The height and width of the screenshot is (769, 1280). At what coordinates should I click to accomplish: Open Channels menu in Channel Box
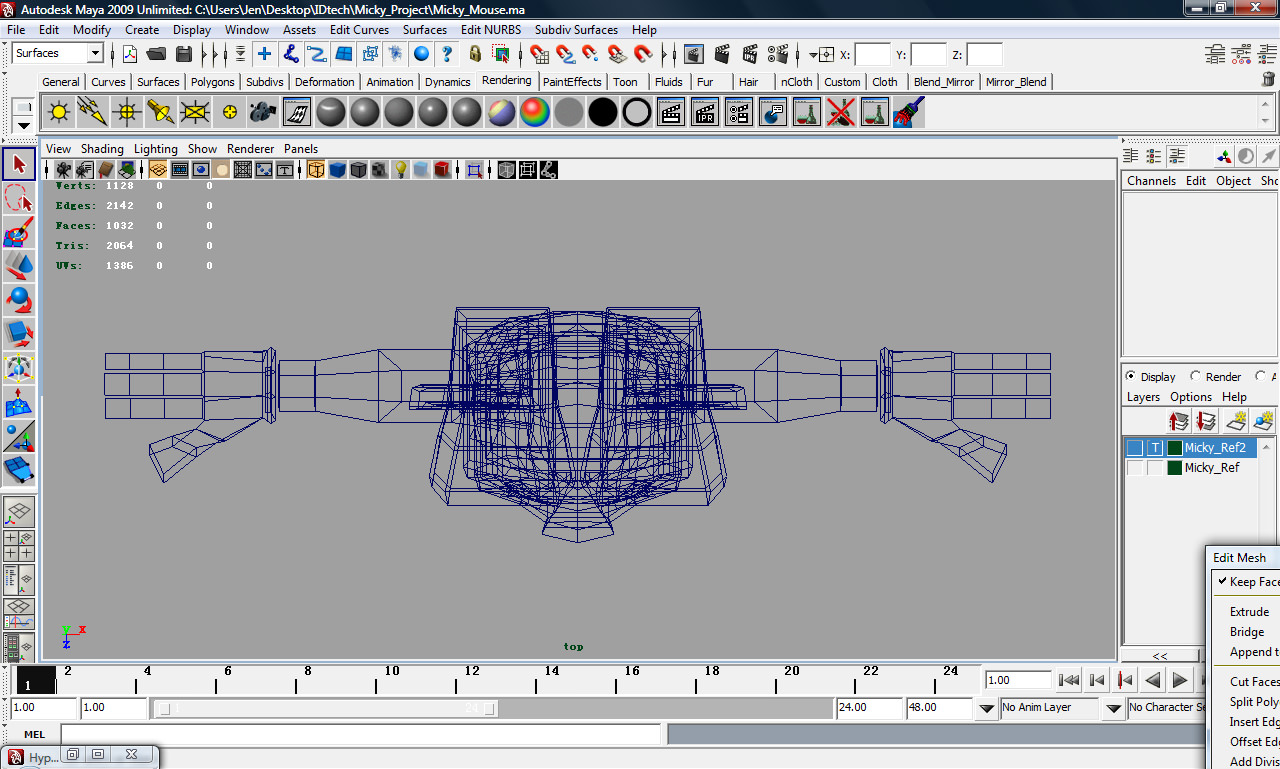coord(1151,181)
